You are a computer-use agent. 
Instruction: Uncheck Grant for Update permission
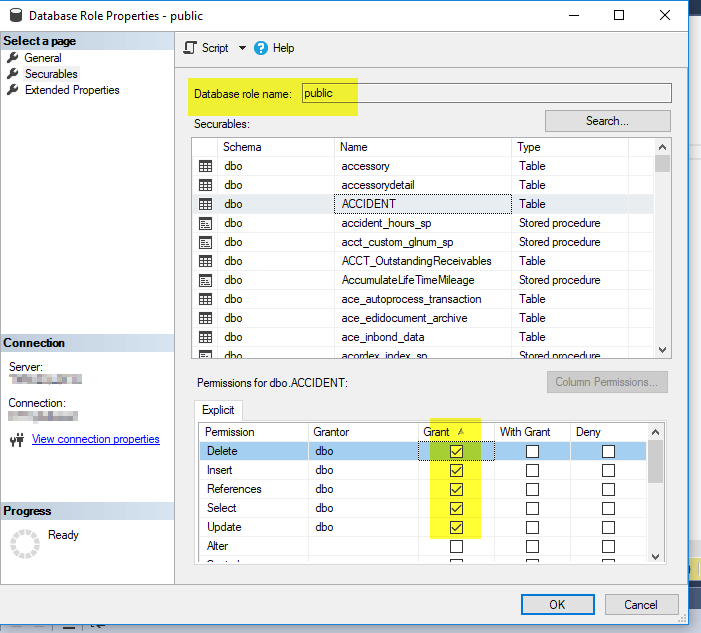coord(456,527)
